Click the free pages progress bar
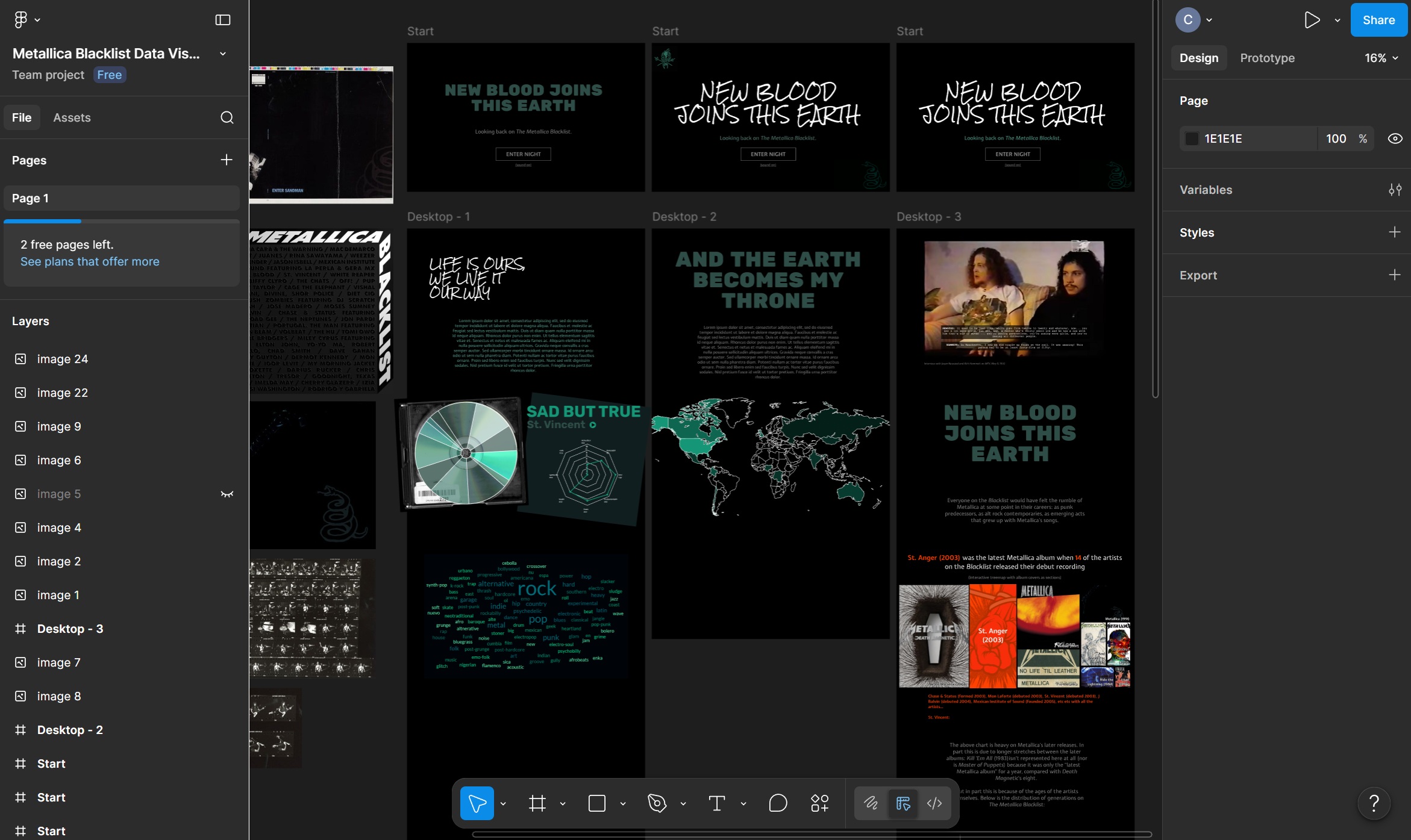Image resolution: width=1411 pixels, height=840 pixels. pyautogui.click(x=122, y=222)
